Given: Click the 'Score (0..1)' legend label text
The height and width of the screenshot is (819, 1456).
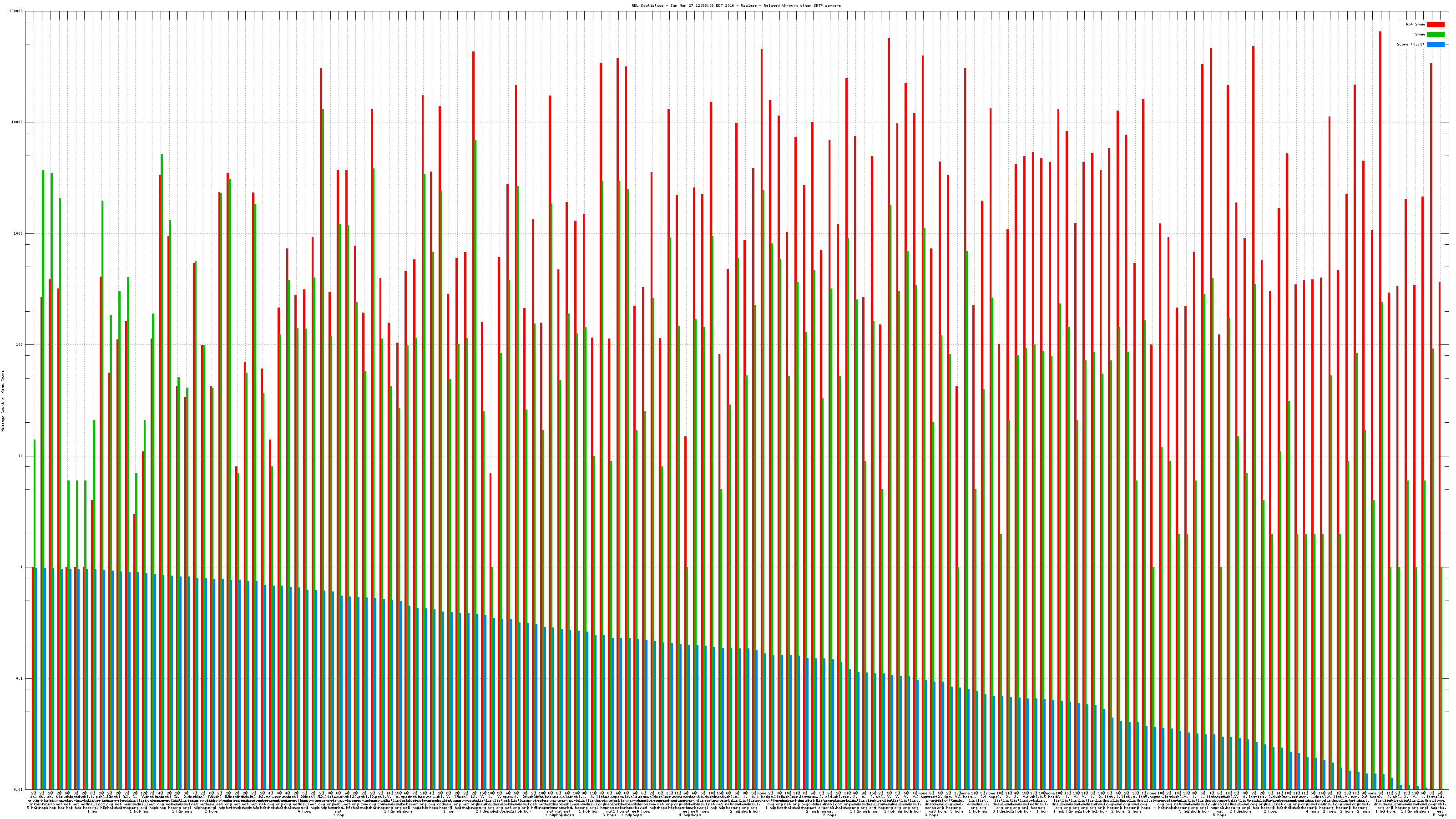Looking at the screenshot, I should click(x=1410, y=44).
